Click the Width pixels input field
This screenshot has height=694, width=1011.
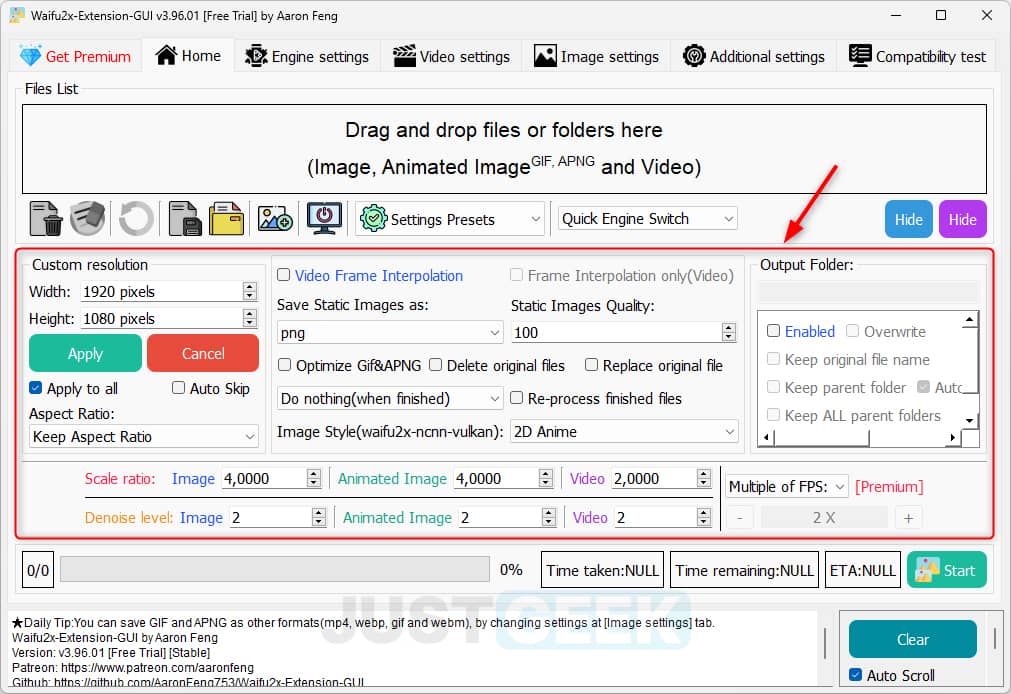[x=170, y=292]
